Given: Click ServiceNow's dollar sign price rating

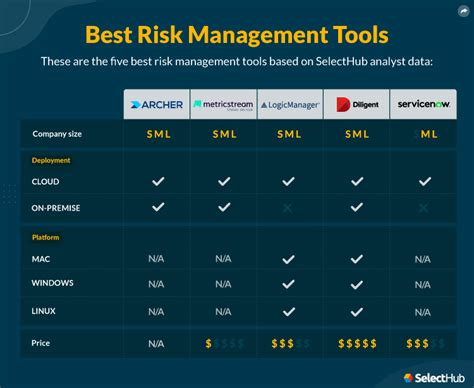Looking at the screenshot, I should (x=425, y=344).
